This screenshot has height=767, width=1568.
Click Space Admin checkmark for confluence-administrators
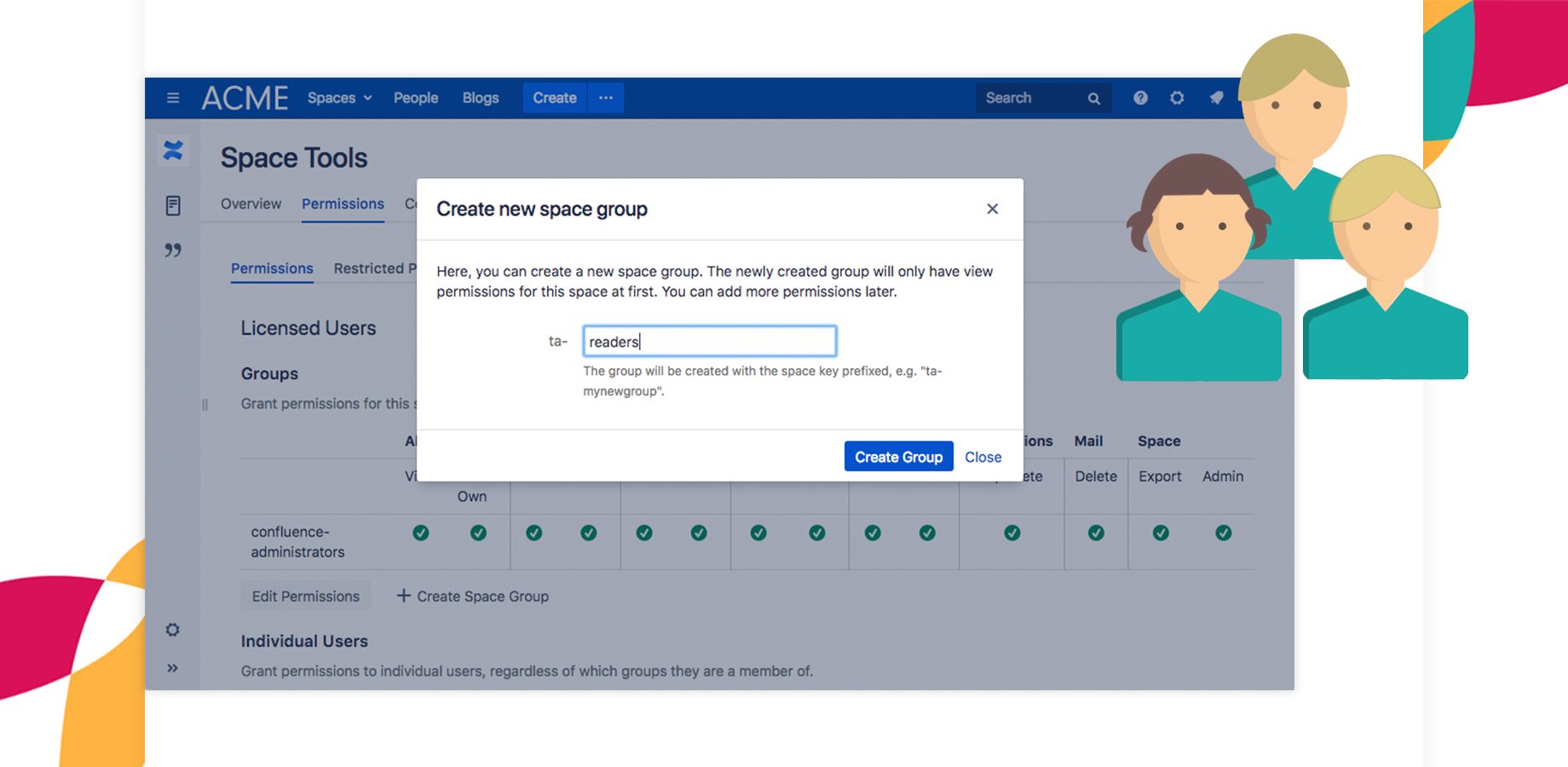coord(1223,533)
